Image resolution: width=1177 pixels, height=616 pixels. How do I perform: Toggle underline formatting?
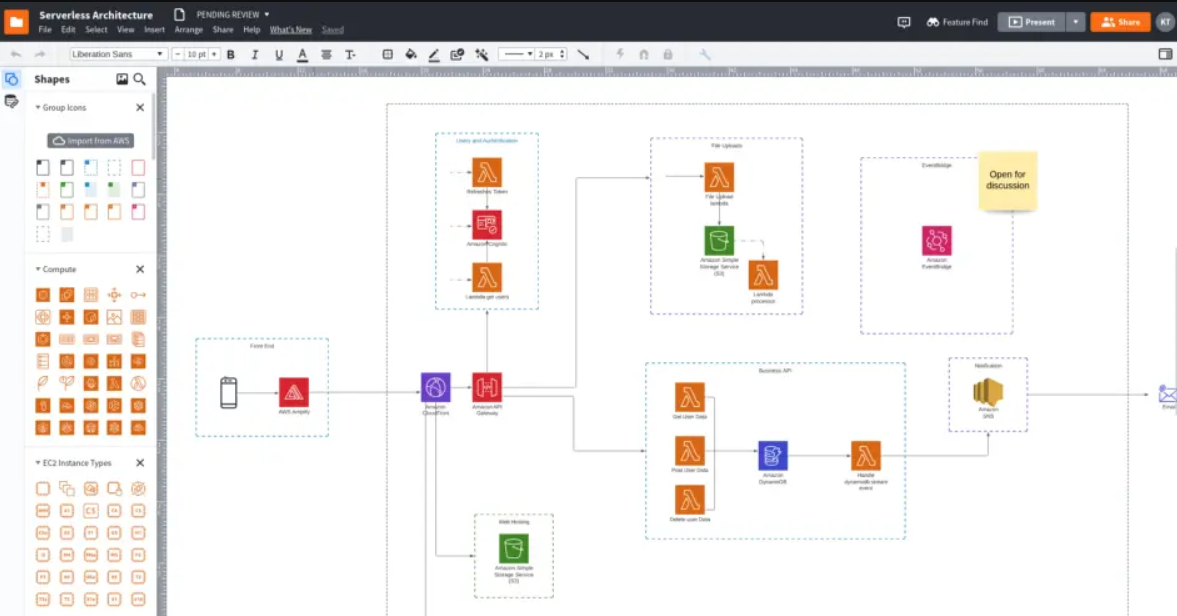click(x=278, y=54)
